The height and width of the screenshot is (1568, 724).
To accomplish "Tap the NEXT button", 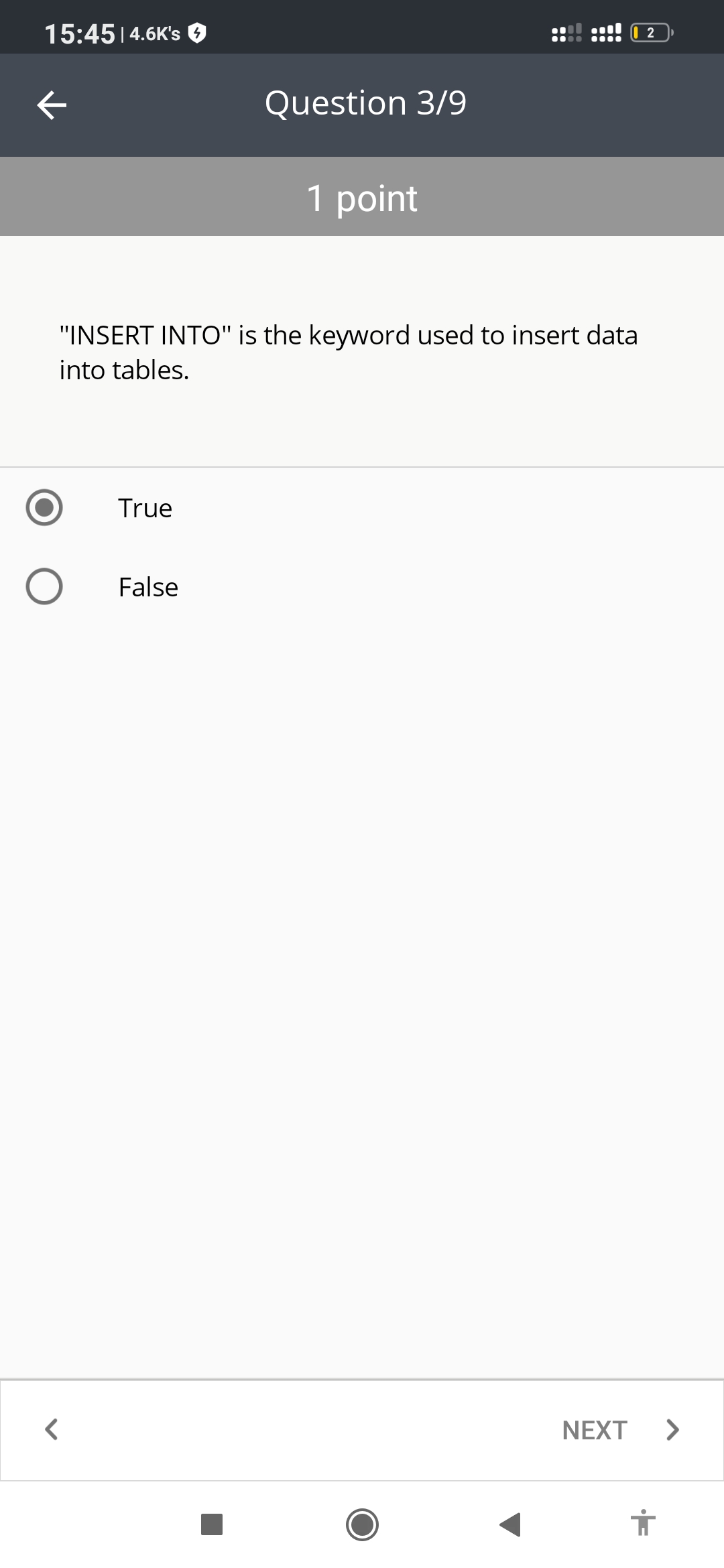I will (x=595, y=1430).
